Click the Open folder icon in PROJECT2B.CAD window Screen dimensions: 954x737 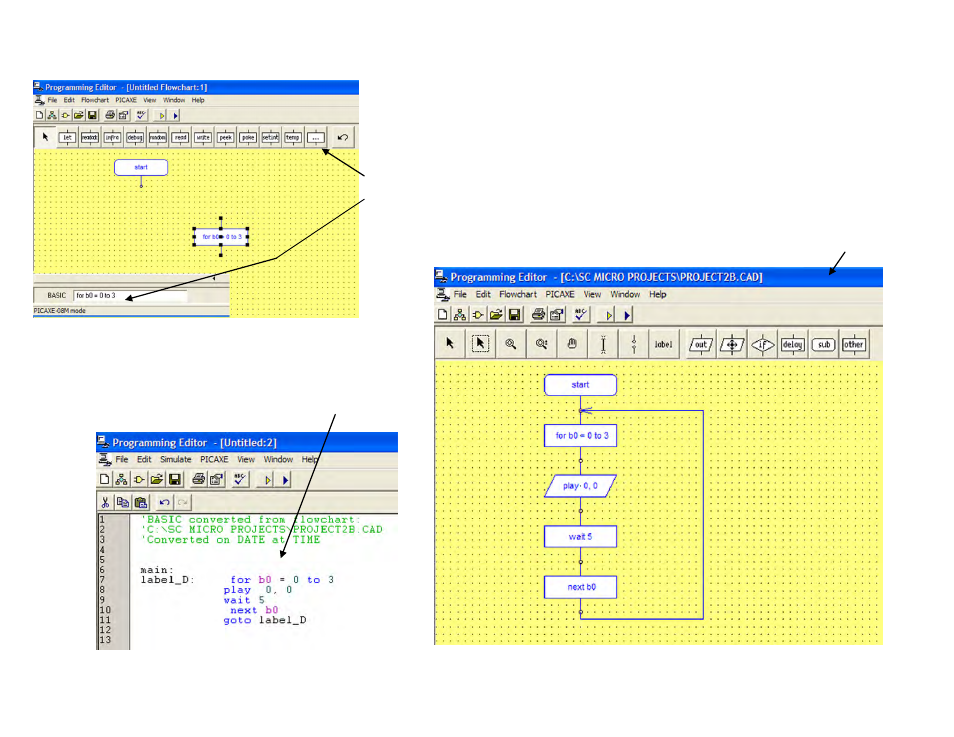click(x=496, y=315)
